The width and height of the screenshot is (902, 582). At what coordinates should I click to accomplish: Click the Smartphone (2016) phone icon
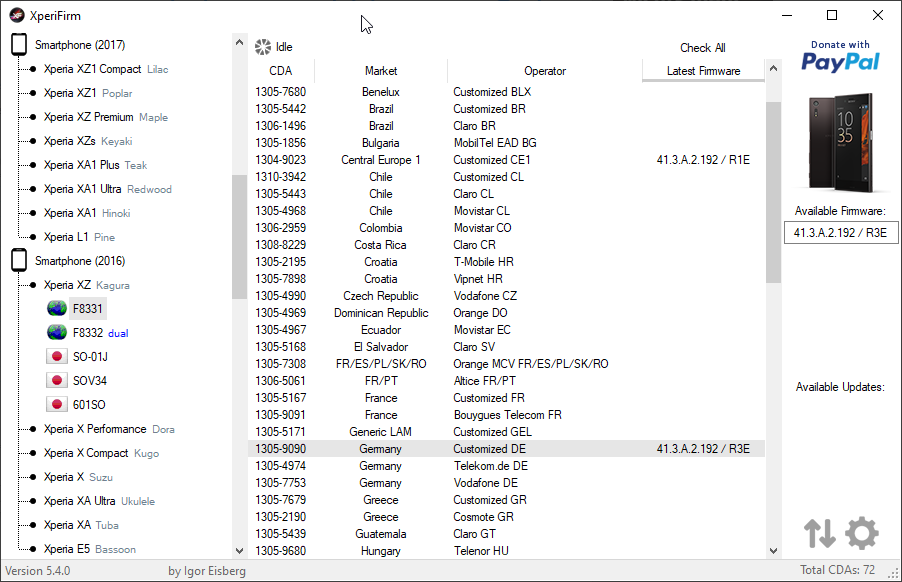(19, 261)
